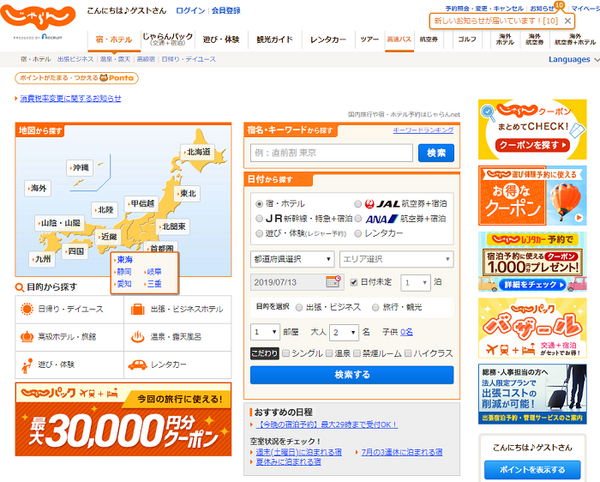Open the レンタカー navigation tab
This screenshot has height=482, width=600.
(328, 39)
